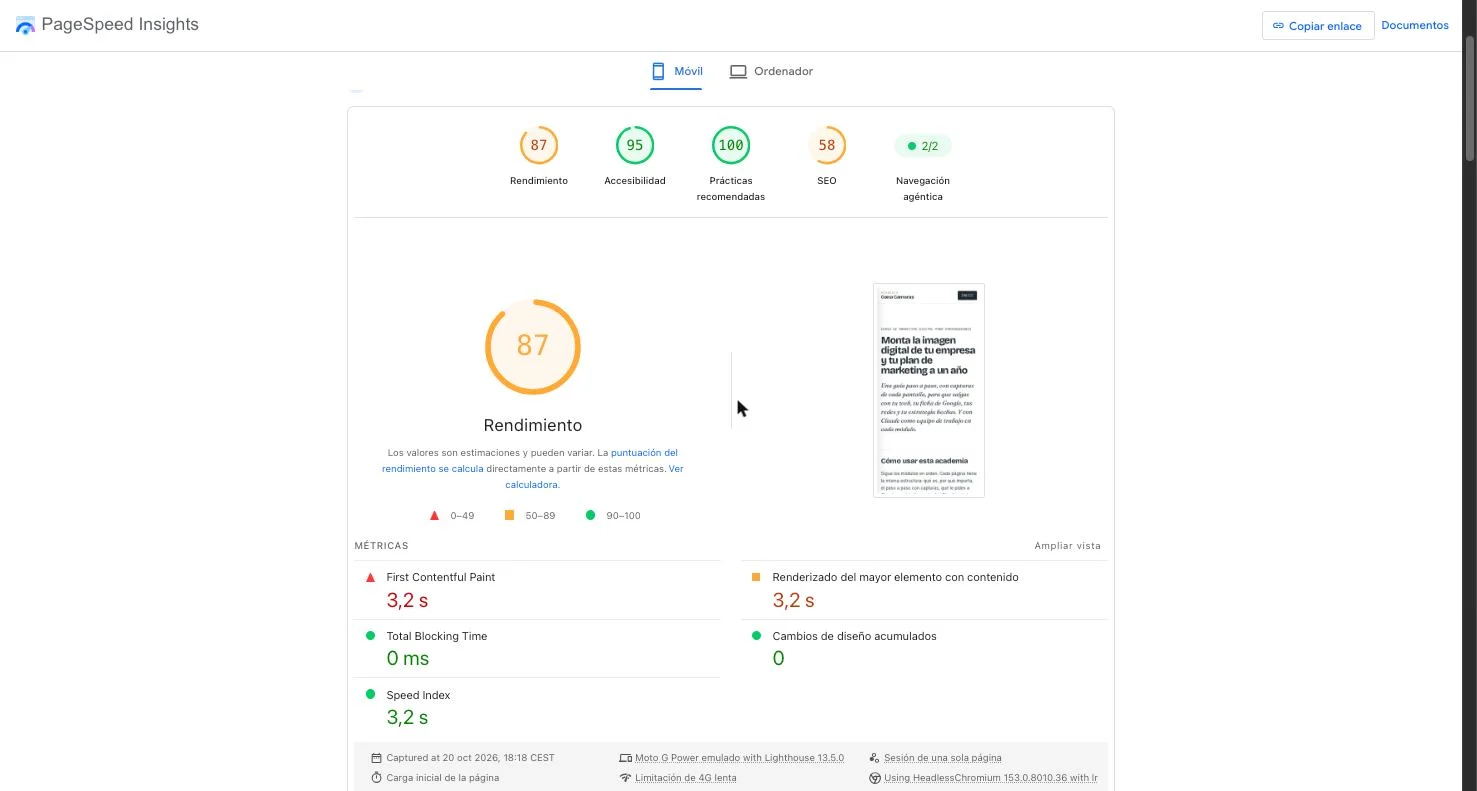This screenshot has height=791, width=1477.
Task: Click the Accesibilidad 95 score gauge
Action: tap(635, 145)
